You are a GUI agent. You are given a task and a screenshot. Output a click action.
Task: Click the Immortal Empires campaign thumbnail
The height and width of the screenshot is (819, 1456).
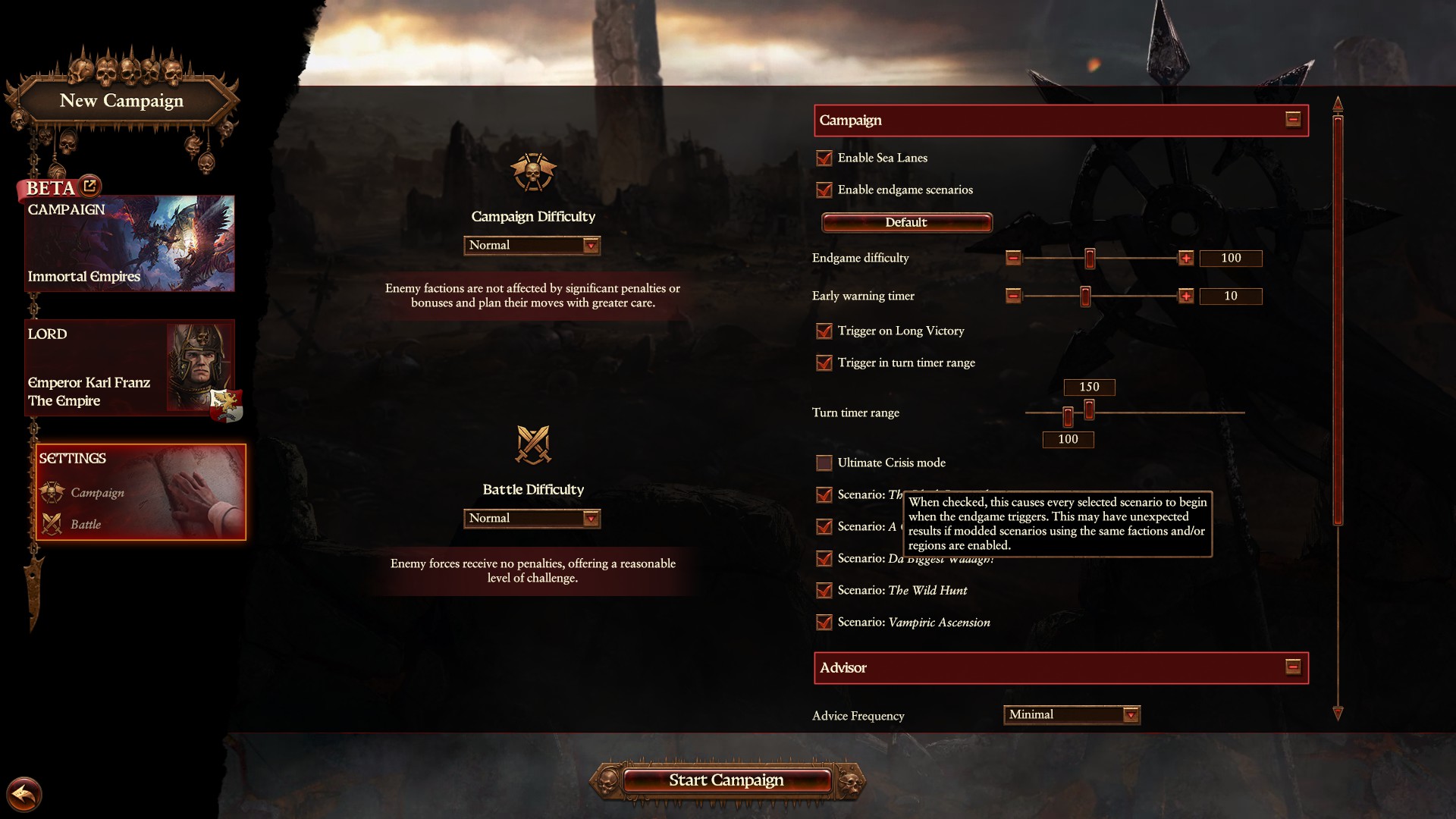coord(130,243)
